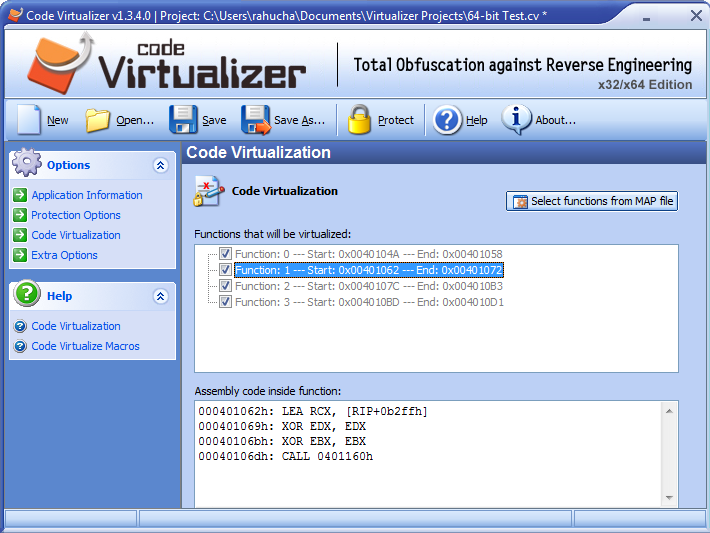Uncheck the Function: 3 checkbox
This screenshot has width=710, height=533.
[x=225, y=302]
